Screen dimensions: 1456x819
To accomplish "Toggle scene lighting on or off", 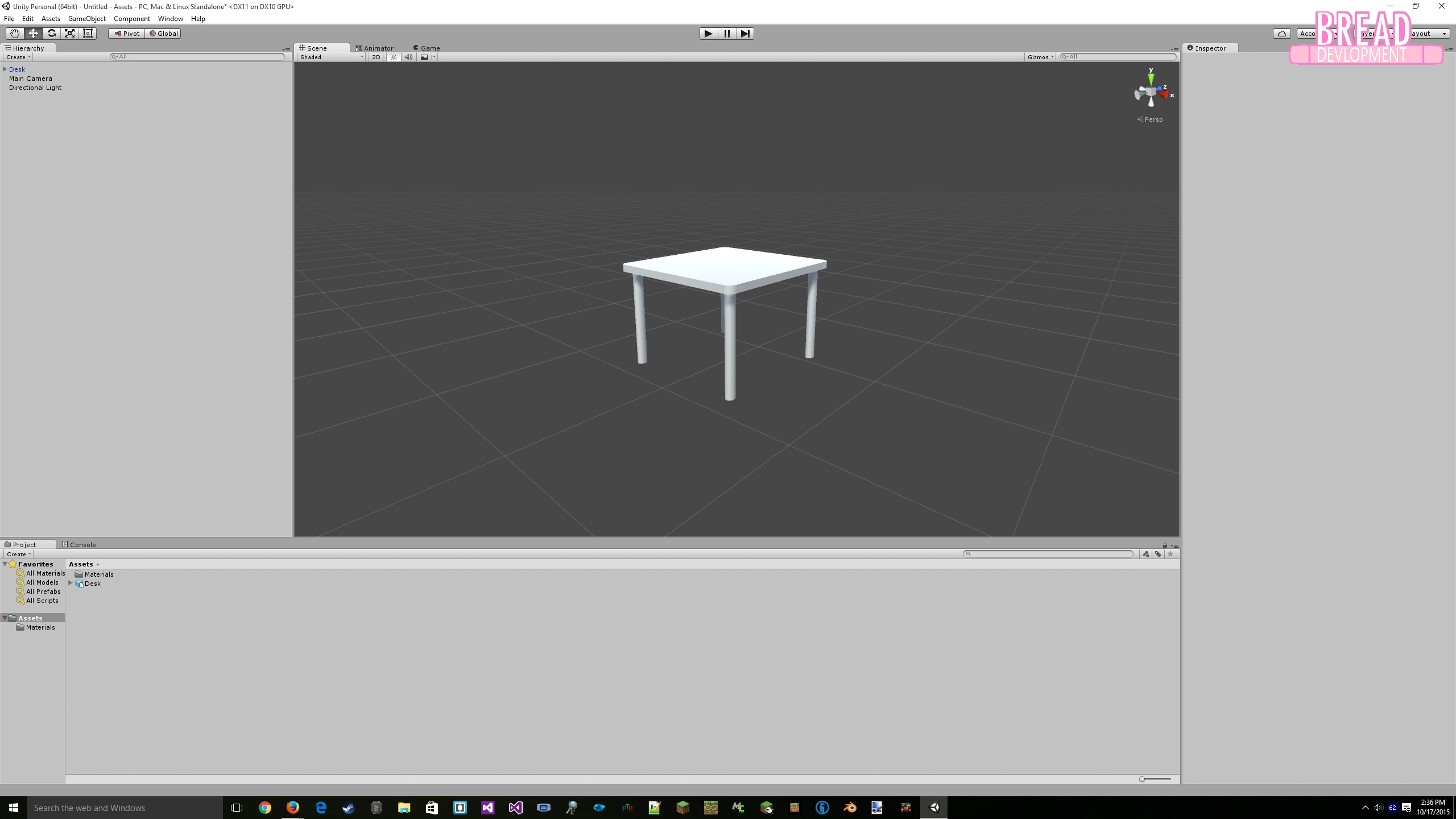I will 394,57.
